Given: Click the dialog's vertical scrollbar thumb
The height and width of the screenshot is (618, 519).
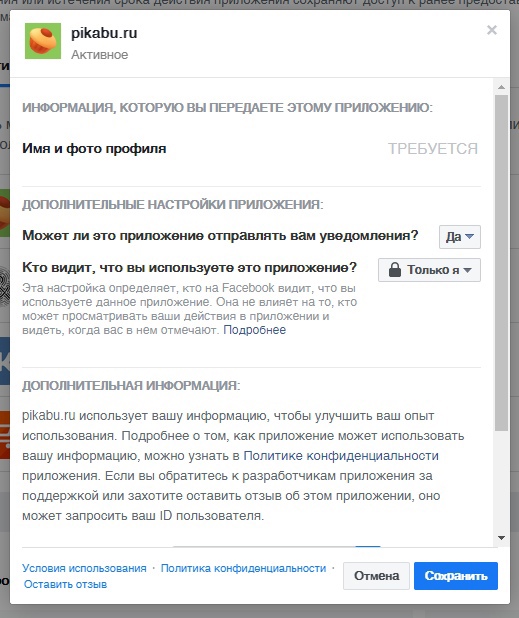Looking at the screenshot, I should pyautogui.click(x=501, y=263).
